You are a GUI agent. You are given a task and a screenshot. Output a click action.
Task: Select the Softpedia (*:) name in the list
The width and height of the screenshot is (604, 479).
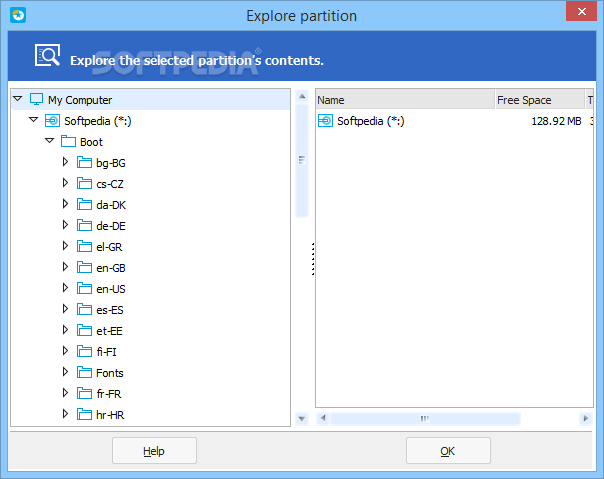(371, 121)
